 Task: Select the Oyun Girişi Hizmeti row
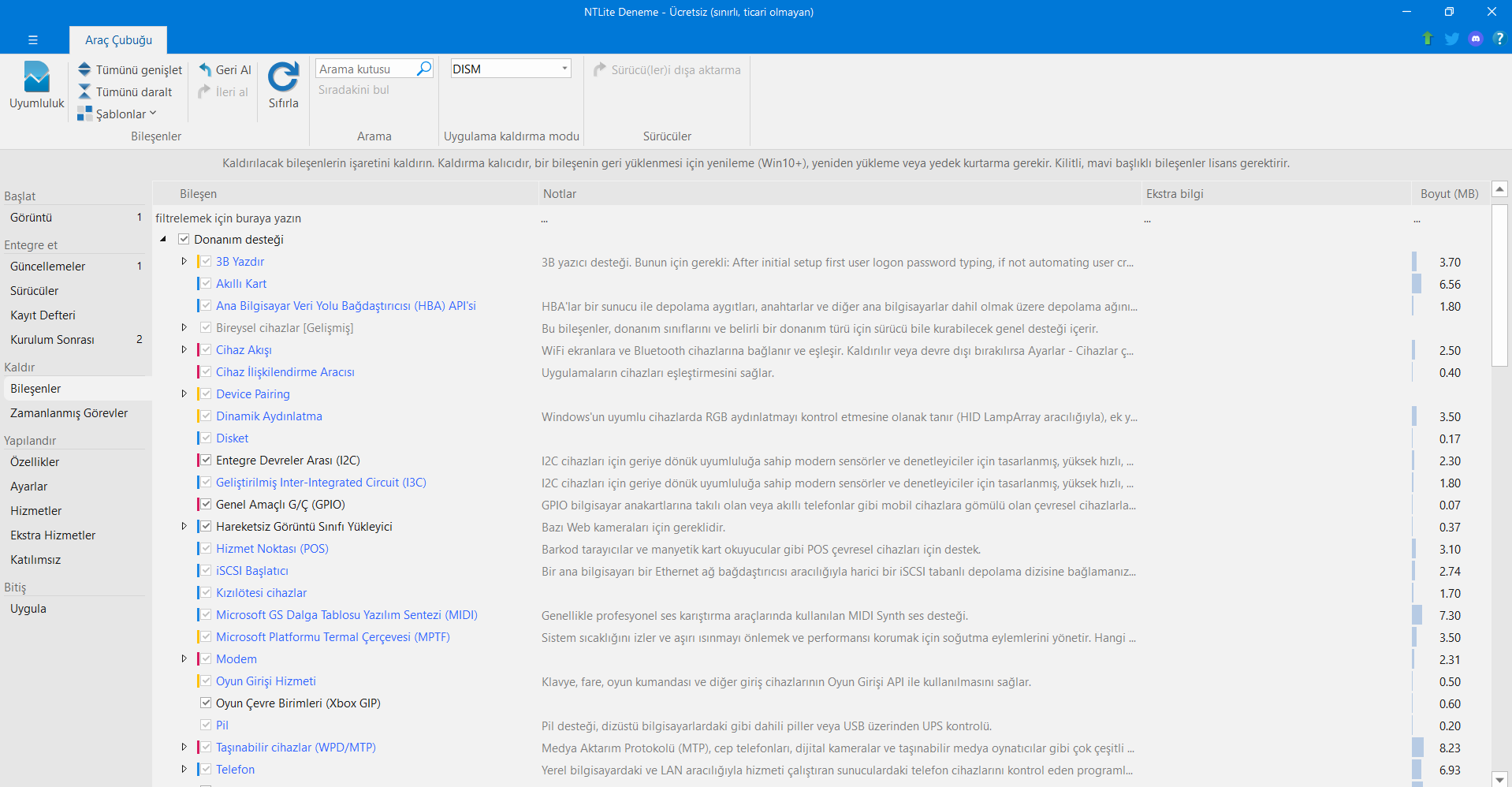(x=820, y=681)
